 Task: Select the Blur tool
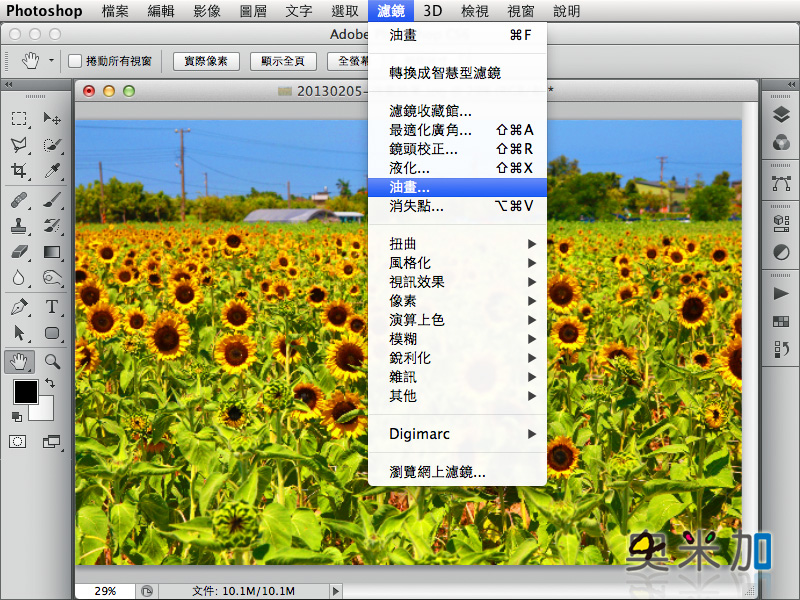19,278
